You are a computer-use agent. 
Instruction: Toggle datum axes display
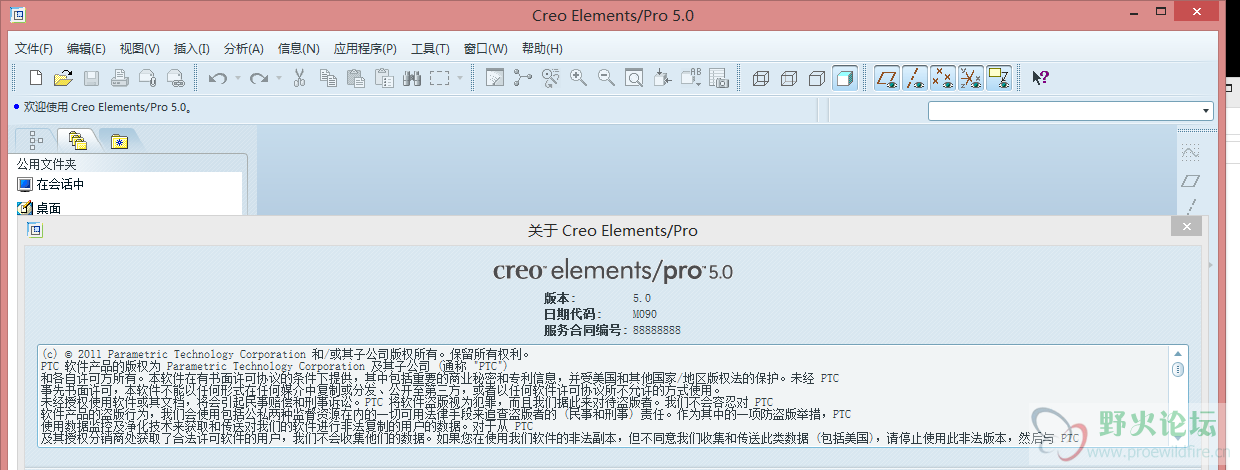915,77
